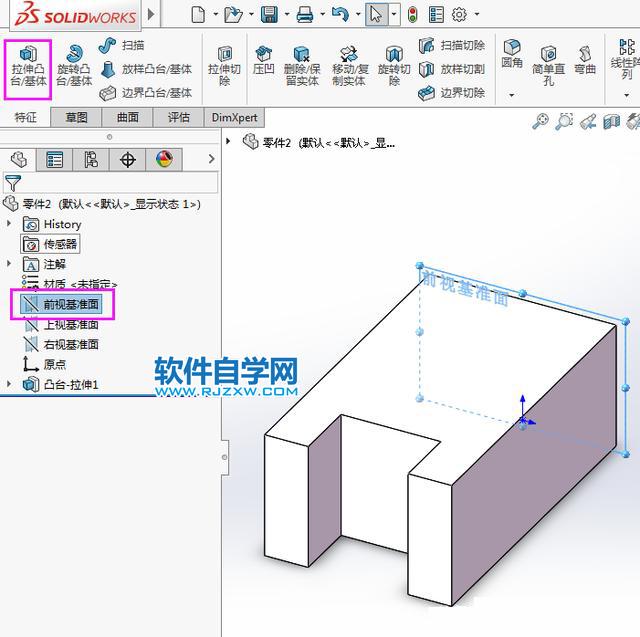Select the Front Plane (前视基准面) item

[x=61, y=304]
